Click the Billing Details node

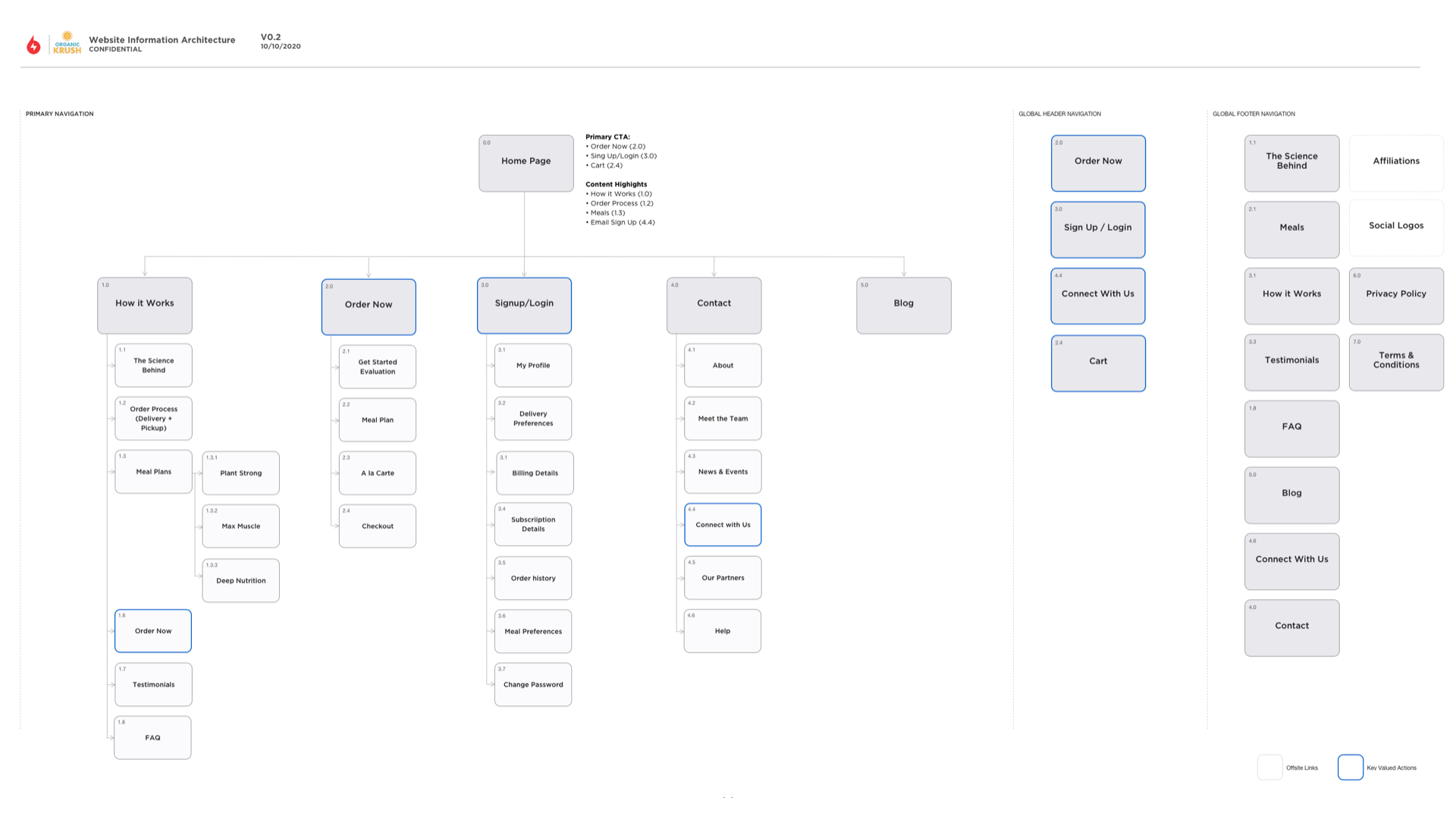[535, 473]
